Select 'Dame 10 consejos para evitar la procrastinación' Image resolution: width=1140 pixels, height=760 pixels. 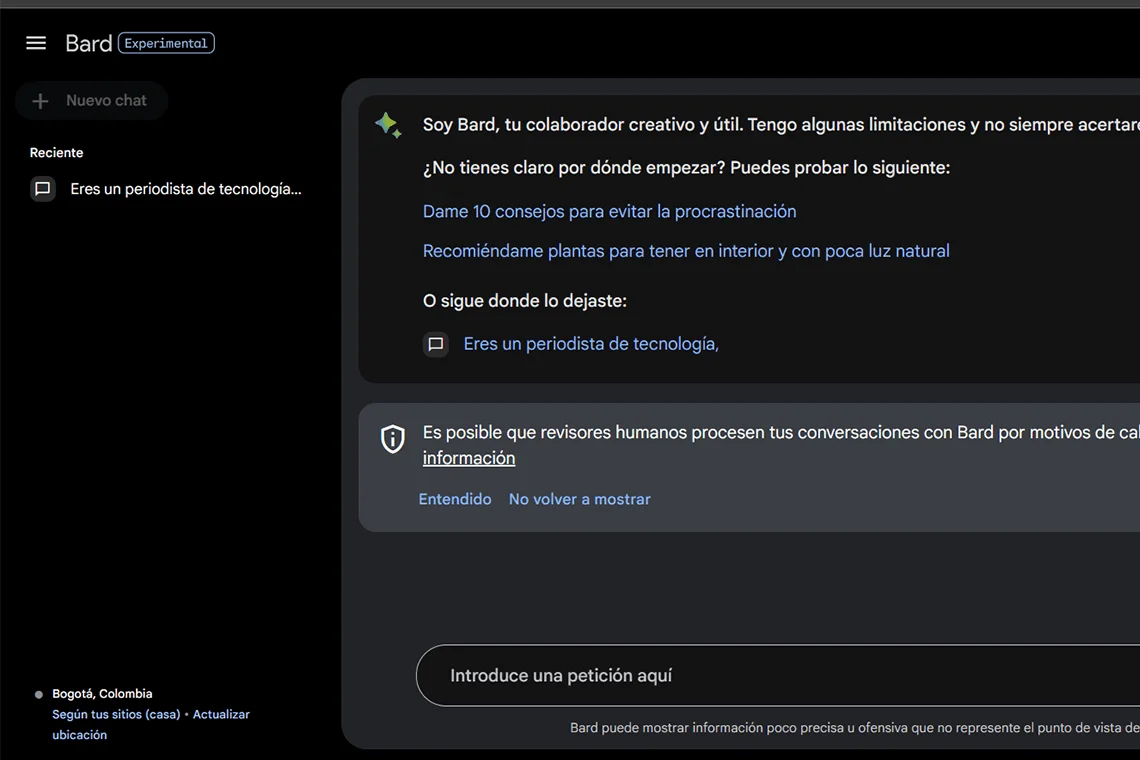[609, 211]
